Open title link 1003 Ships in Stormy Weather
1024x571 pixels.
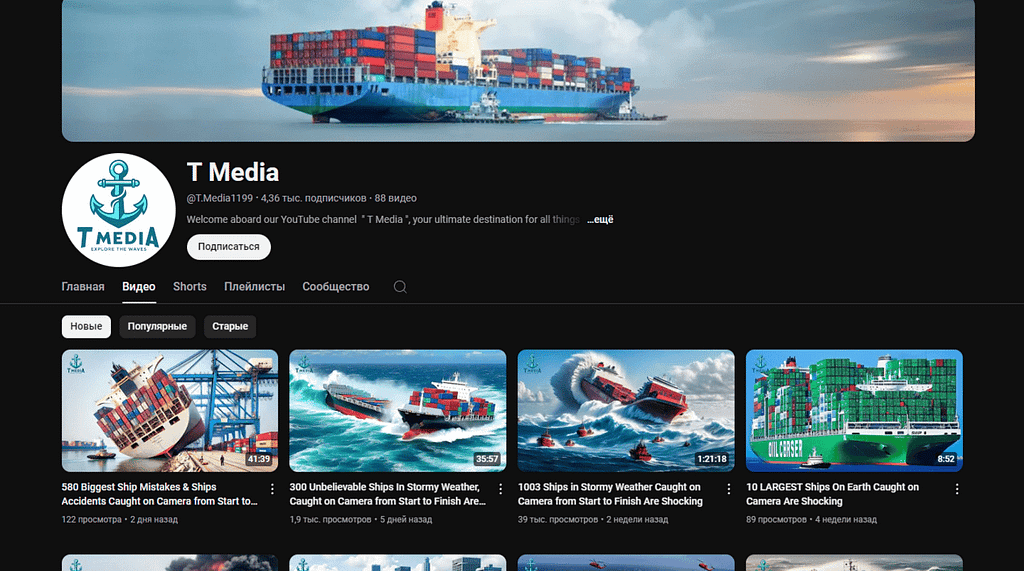coord(610,494)
